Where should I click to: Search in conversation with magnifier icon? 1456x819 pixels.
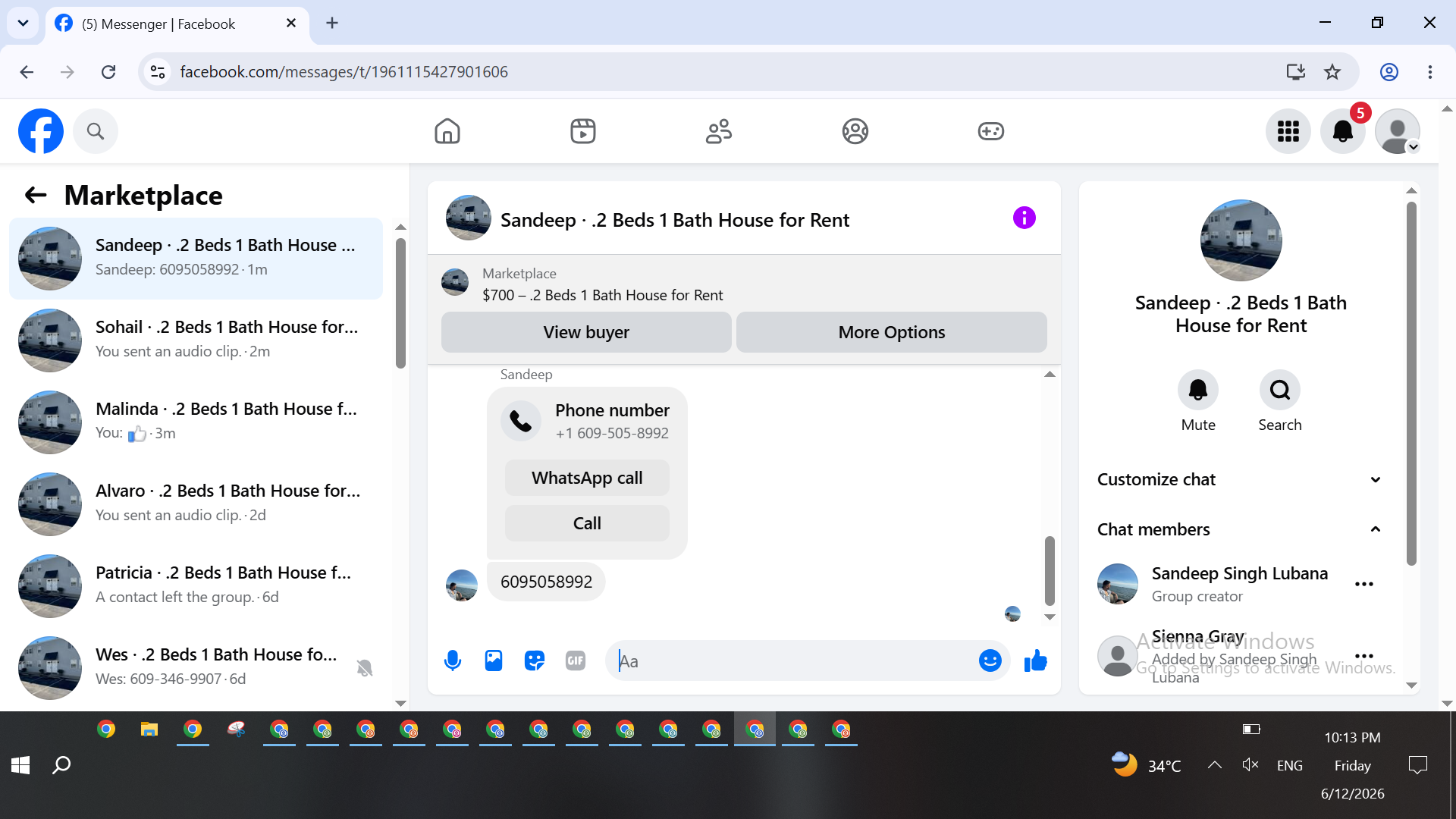click(x=1280, y=390)
